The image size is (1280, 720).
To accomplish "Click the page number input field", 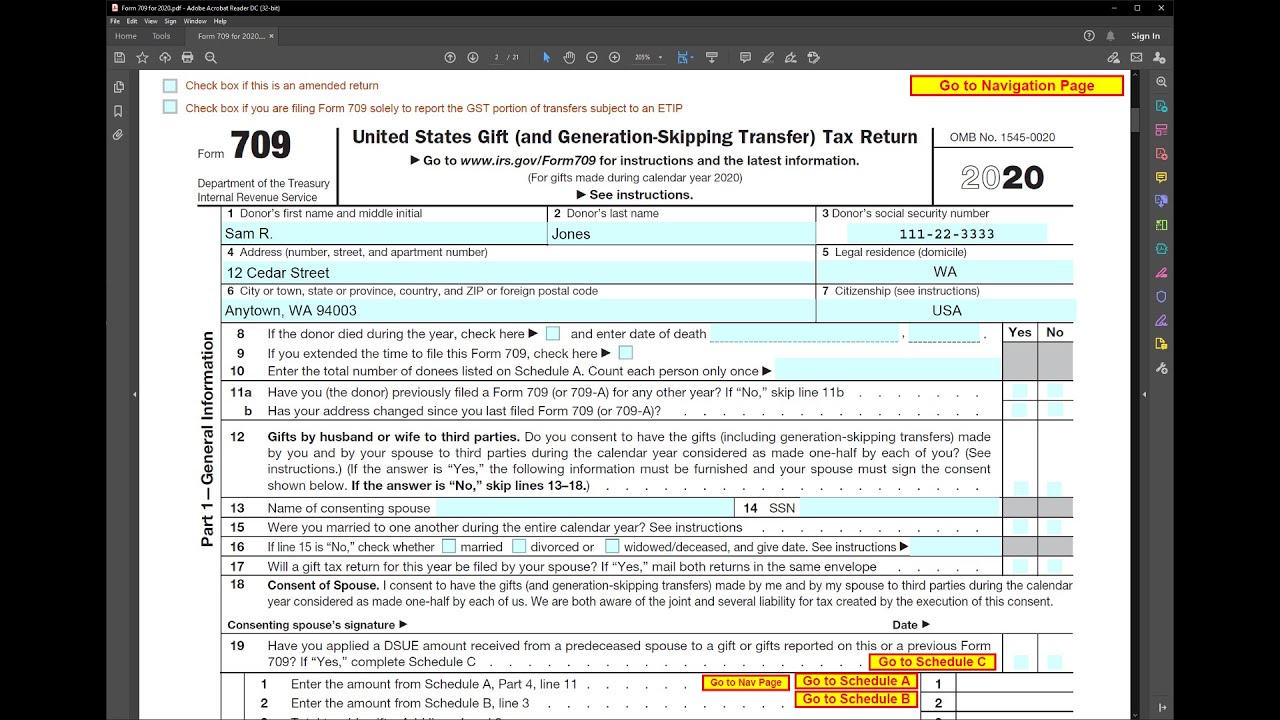I will pos(496,57).
